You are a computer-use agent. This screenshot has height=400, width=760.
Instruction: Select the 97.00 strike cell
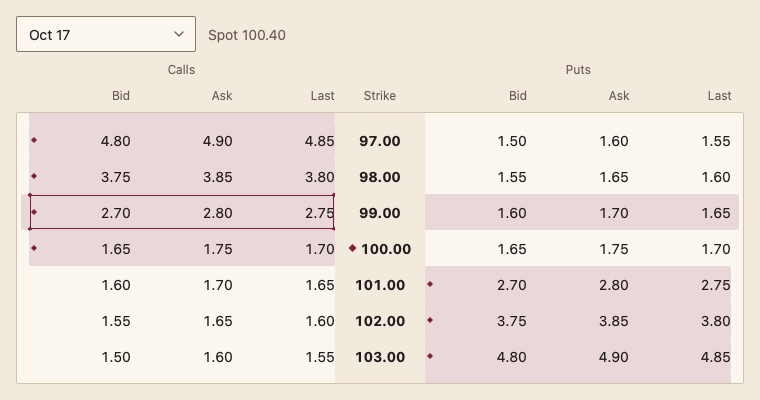click(380, 141)
